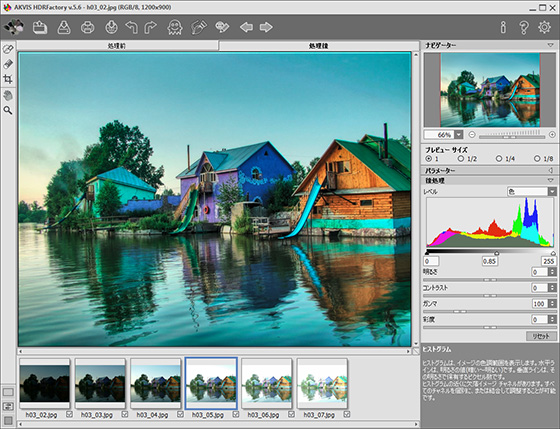Switch to the 処理後 (After) tab

point(319,46)
